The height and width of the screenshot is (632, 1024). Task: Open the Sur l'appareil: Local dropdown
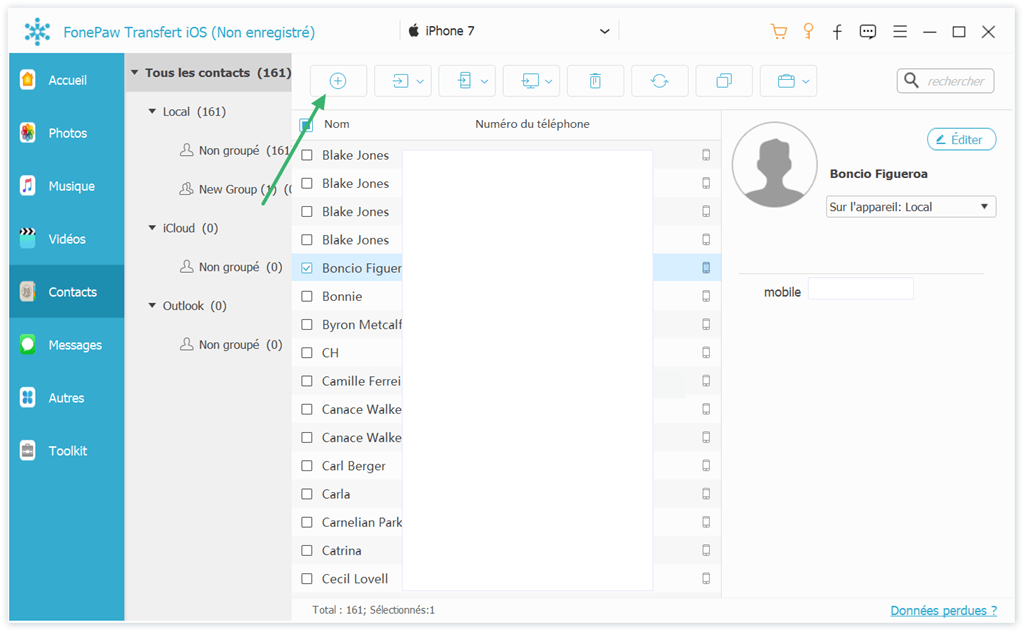(911, 207)
